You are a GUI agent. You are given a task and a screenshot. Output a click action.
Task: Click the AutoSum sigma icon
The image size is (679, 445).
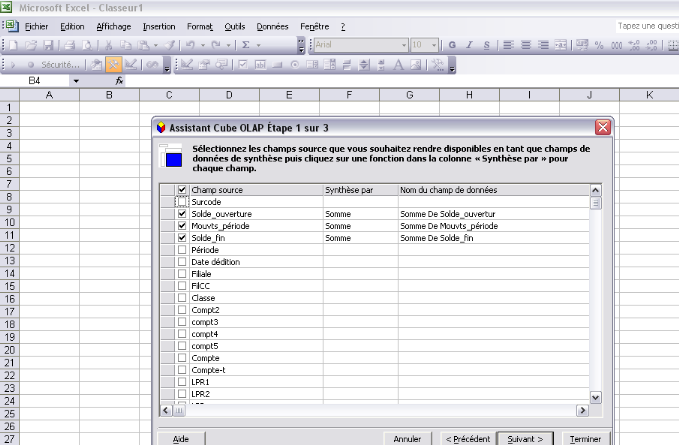click(246, 45)
